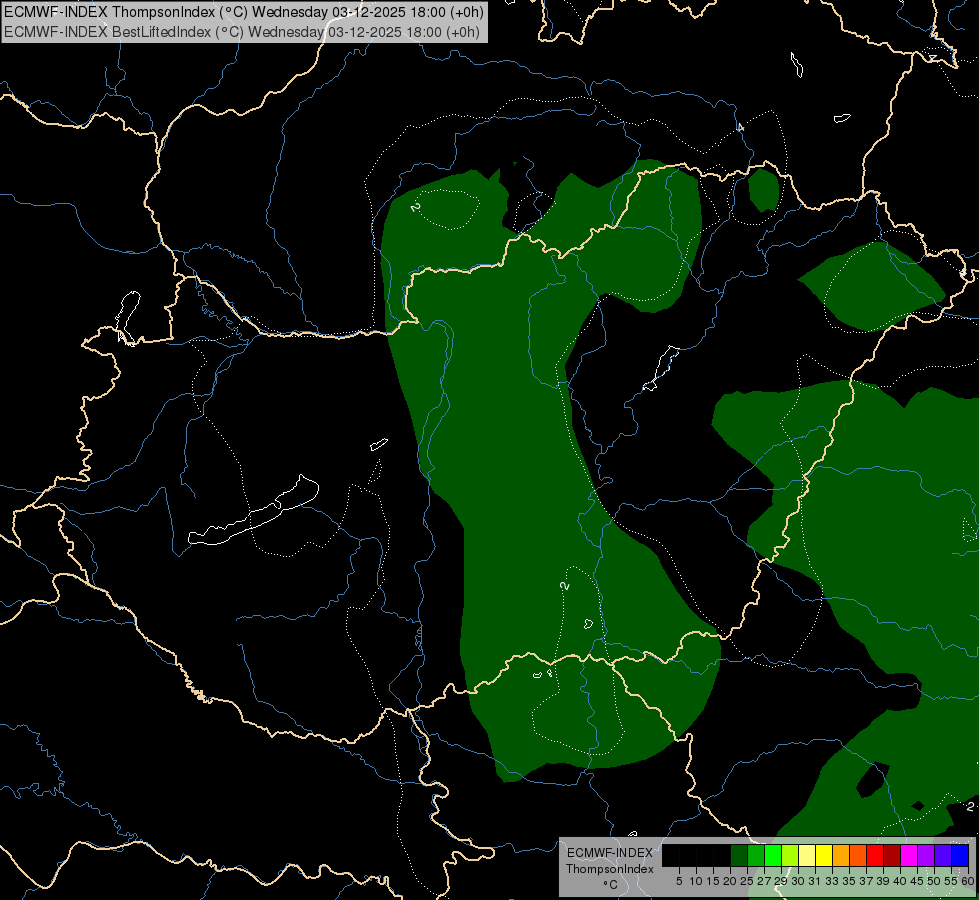Click the BestLiftedIndex title line at top
Image resolution: width=979 pixels, height=900 pixels.
(x=242, y=32)
